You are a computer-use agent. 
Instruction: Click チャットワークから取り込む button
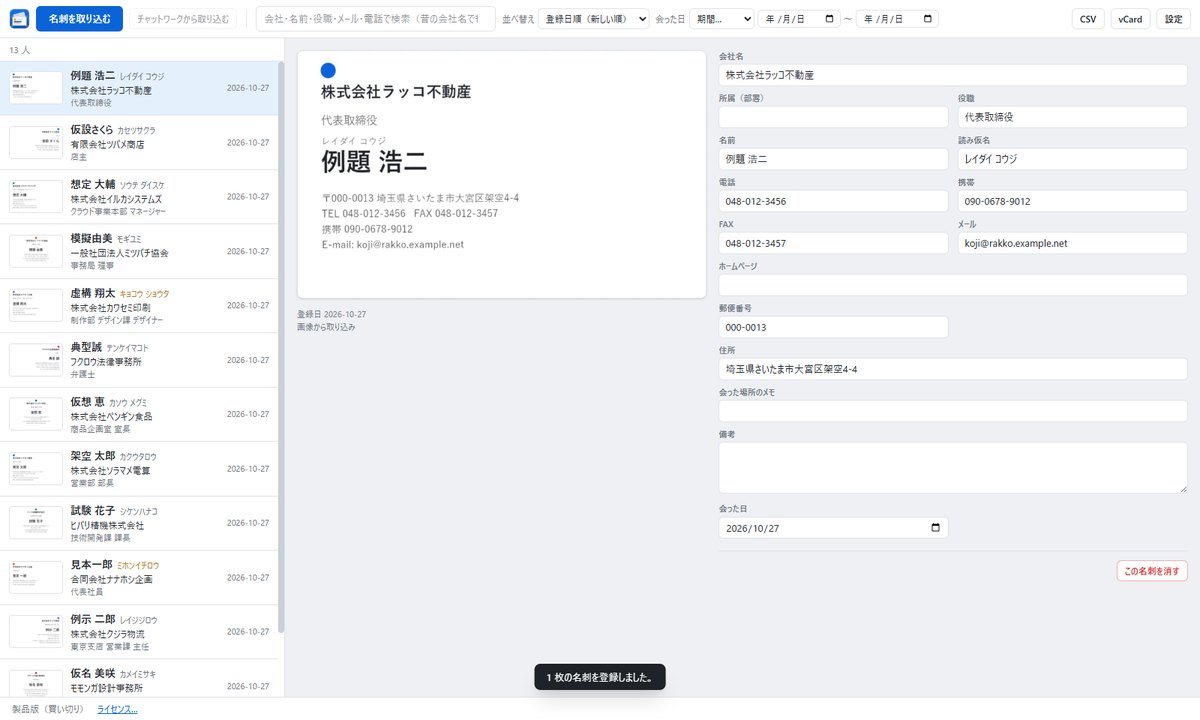[183, 18]
